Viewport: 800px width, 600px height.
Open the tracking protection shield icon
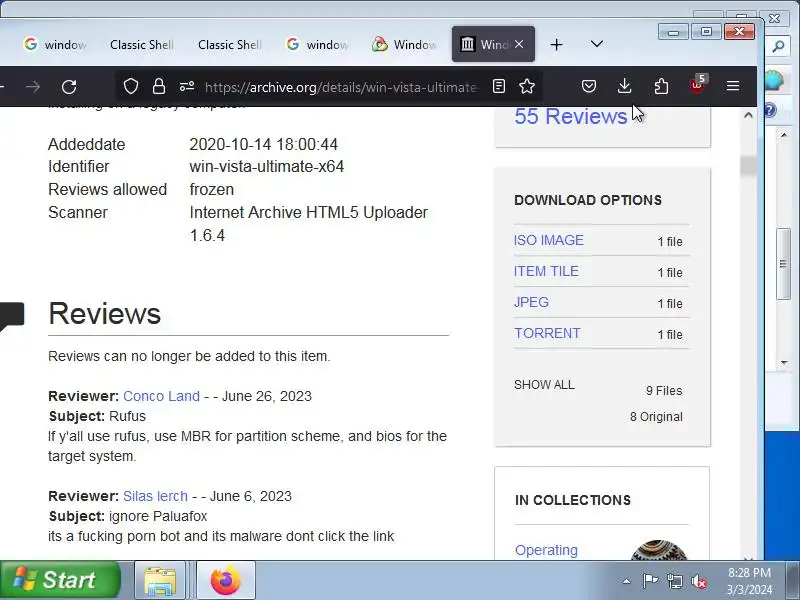tap(131, 86)
